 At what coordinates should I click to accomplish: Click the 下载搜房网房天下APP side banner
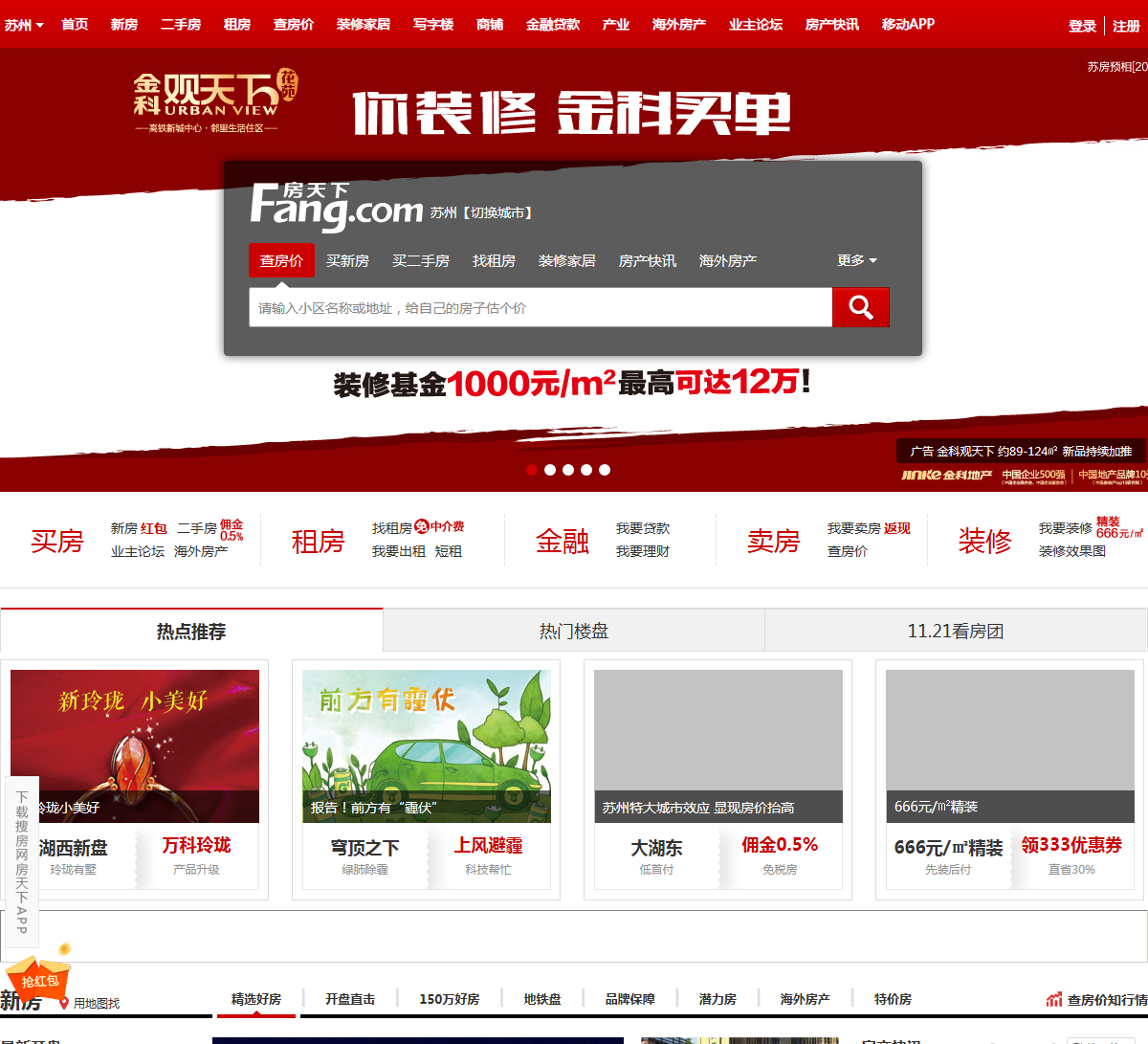[21, 861]
